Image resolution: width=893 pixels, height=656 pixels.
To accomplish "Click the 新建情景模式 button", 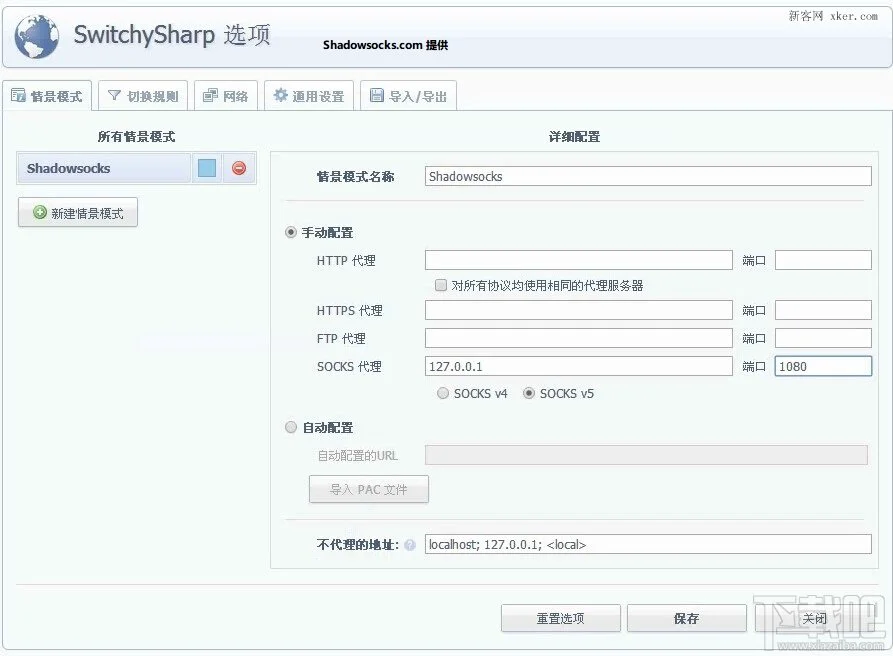I will tap(78, 213).
